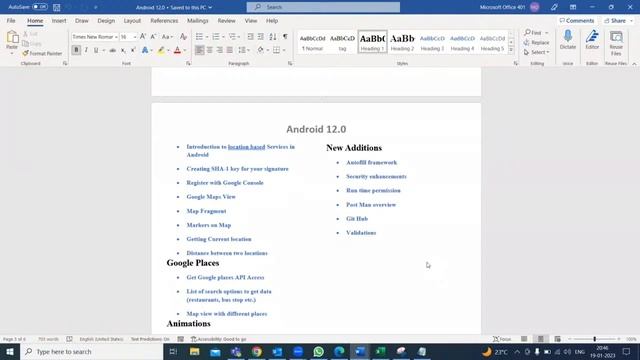Open Chrome from the taskbar
640x360 pixels.
256,351
